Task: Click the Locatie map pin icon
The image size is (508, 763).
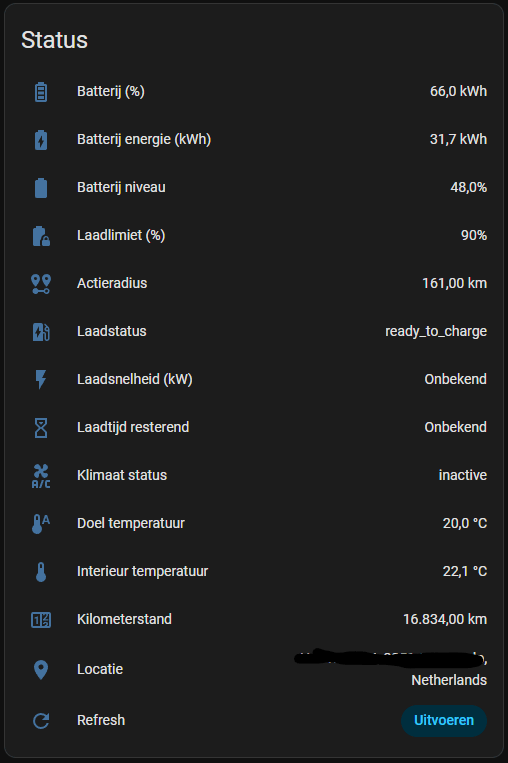Action: (41, 670)
